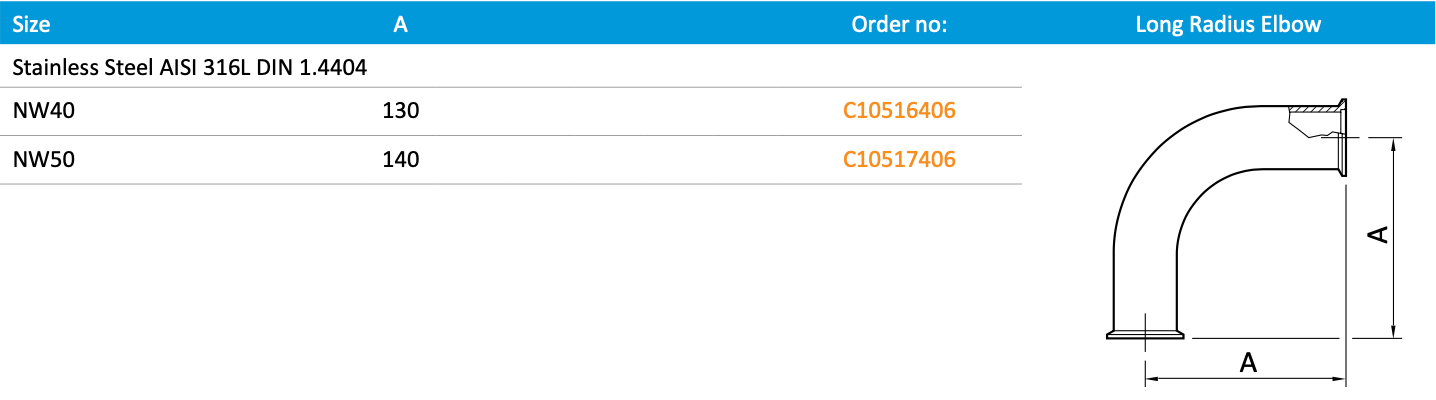Screen dimensions: 1436x400
Task: Click the Size column header
Action: tap(31, 25)
